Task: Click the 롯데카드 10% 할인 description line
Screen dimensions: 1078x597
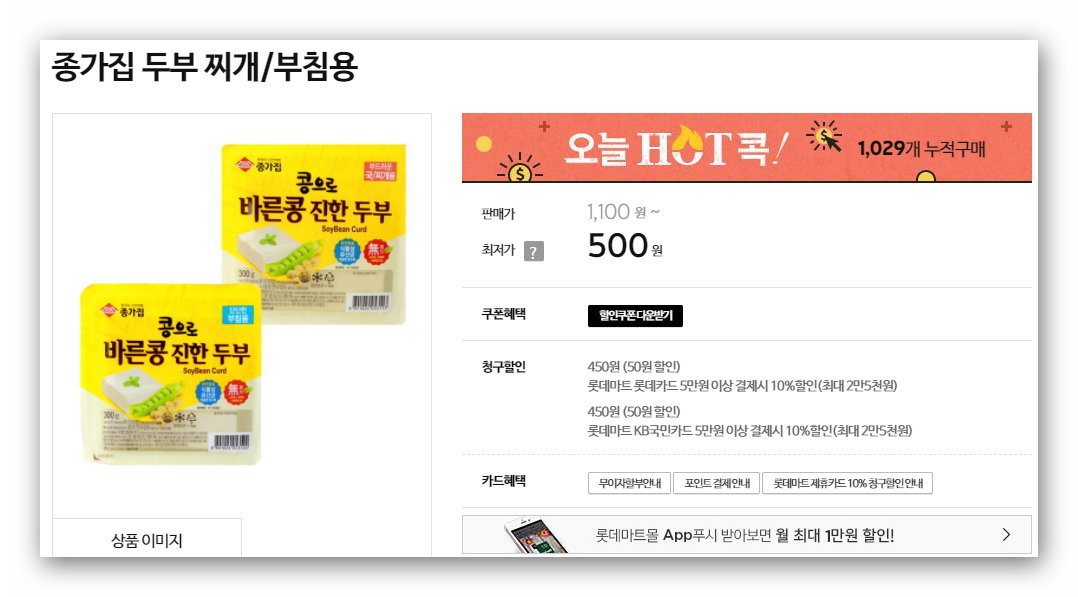Action: (x=742, y=386)
